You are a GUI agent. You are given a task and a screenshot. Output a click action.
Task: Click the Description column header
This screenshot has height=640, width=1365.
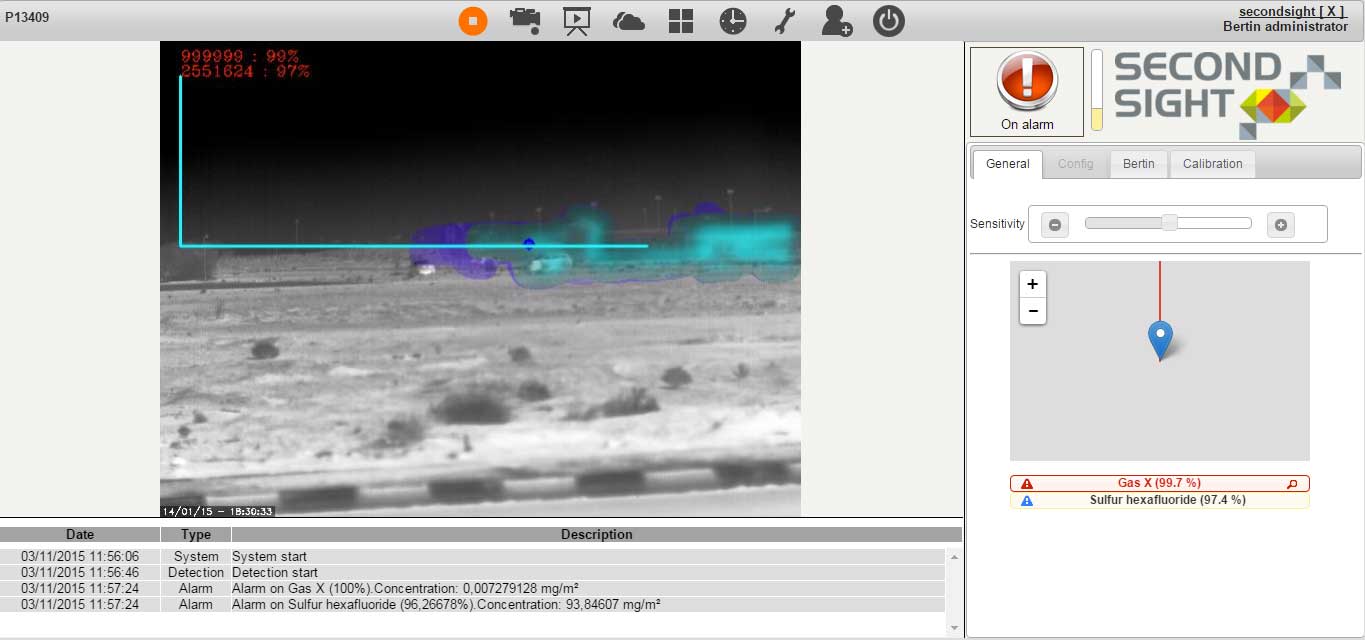pos(597,535)
